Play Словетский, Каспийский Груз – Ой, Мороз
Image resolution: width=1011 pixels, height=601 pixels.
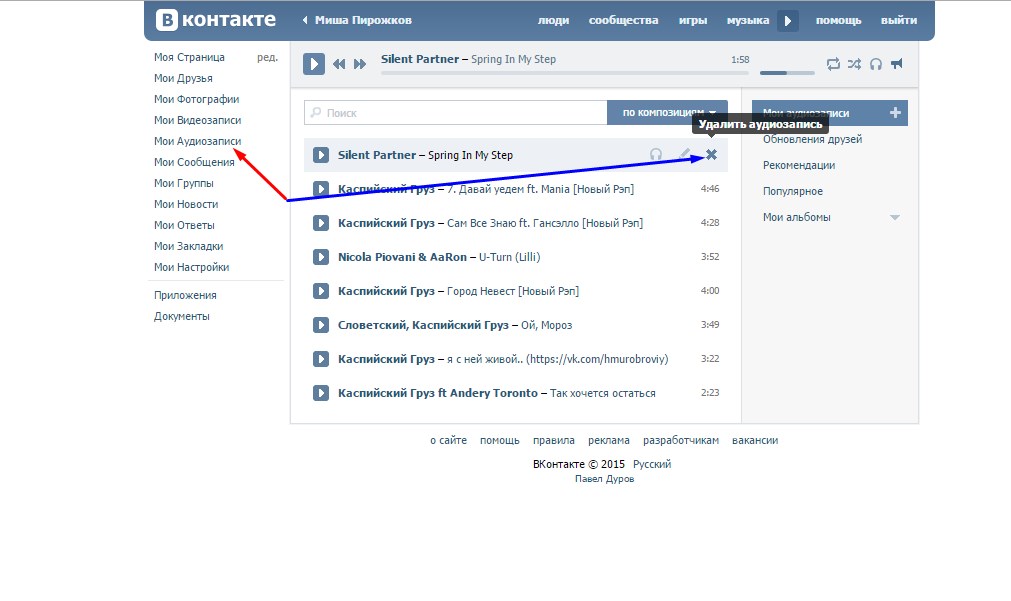pos(320,325)
